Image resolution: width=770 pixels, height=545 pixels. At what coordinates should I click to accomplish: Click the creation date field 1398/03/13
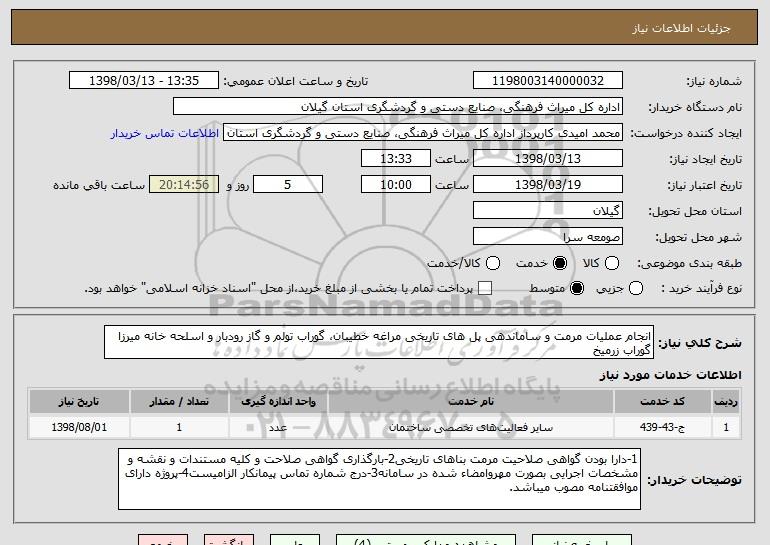548,159
